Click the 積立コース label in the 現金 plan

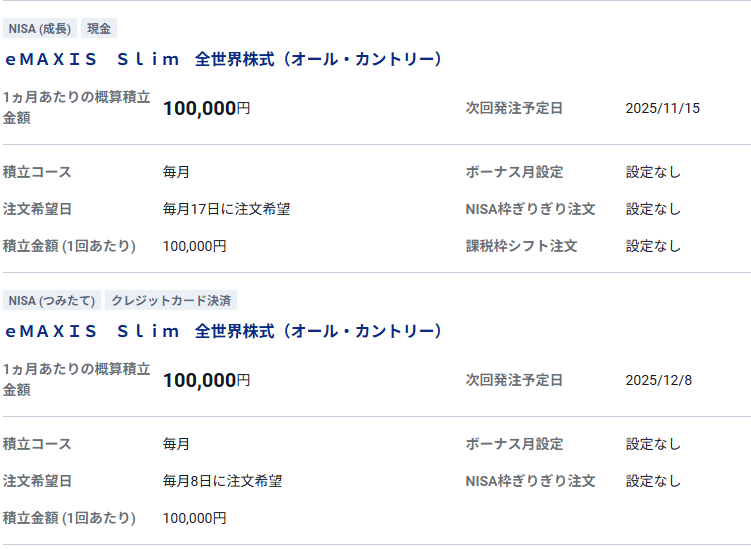tap(37, 172)
